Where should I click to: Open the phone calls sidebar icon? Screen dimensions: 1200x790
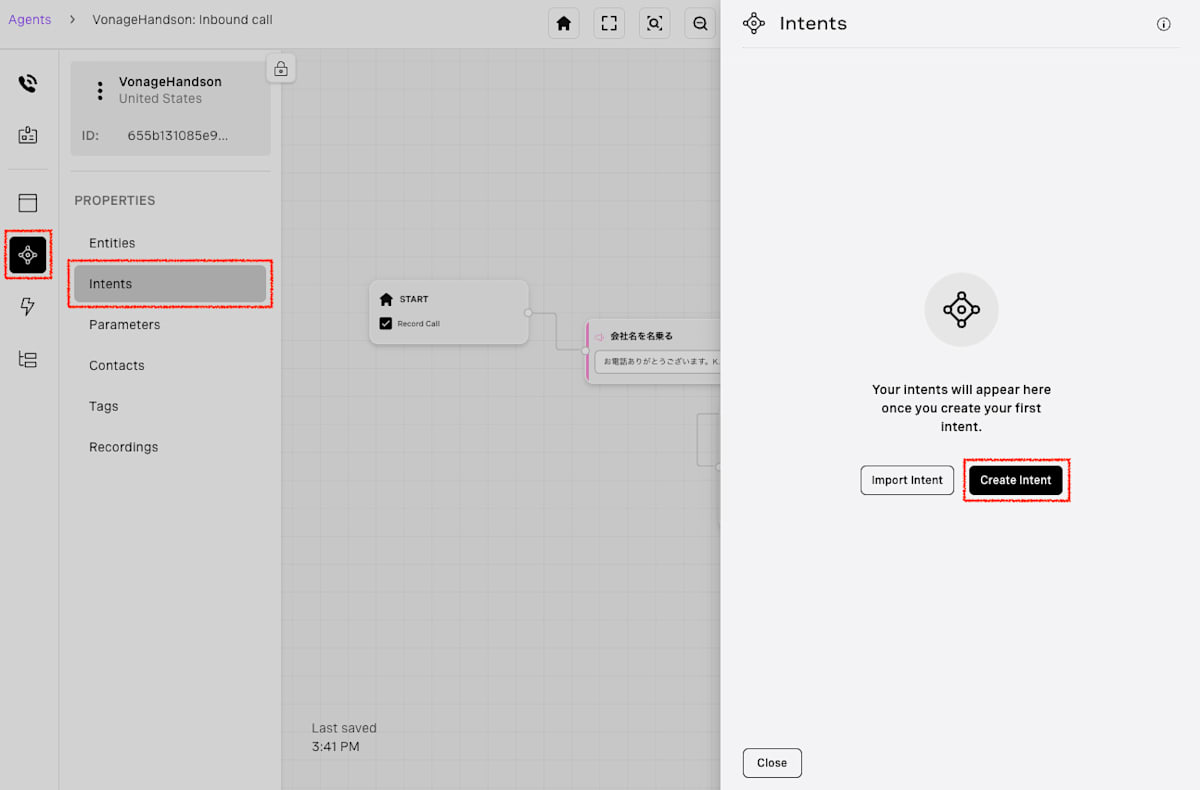28,84
